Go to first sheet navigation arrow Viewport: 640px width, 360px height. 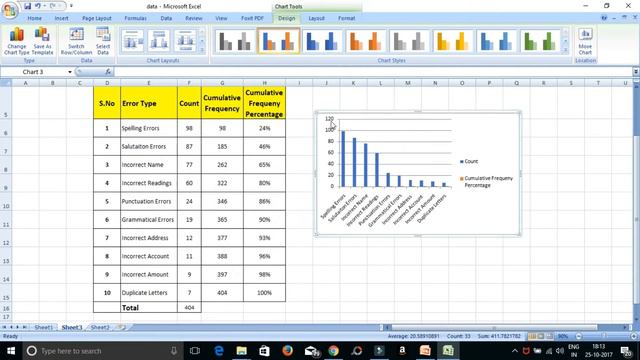[4, 327]
